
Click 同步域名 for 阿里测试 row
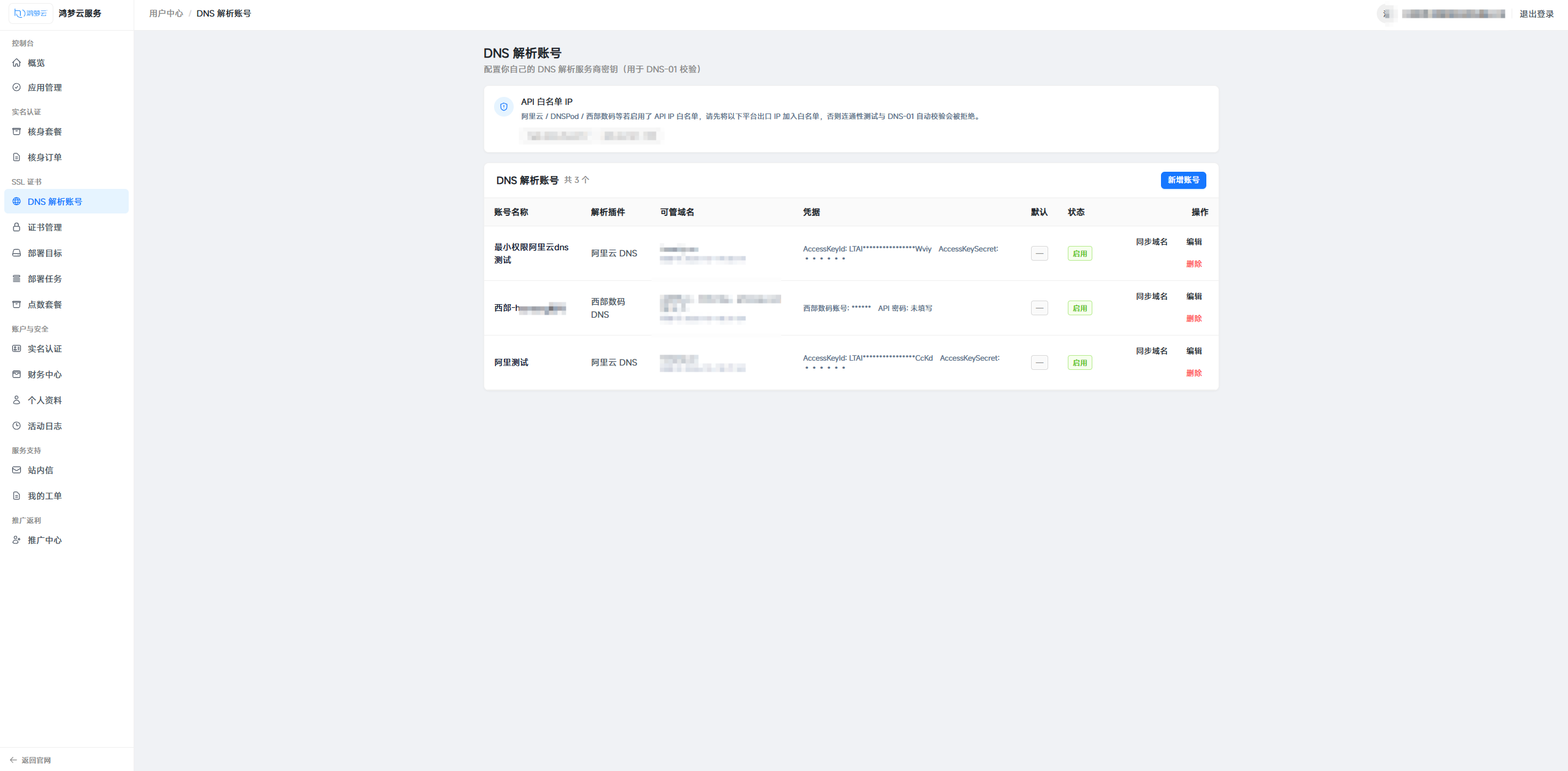pyautogui.click(x=1152, y=351)
